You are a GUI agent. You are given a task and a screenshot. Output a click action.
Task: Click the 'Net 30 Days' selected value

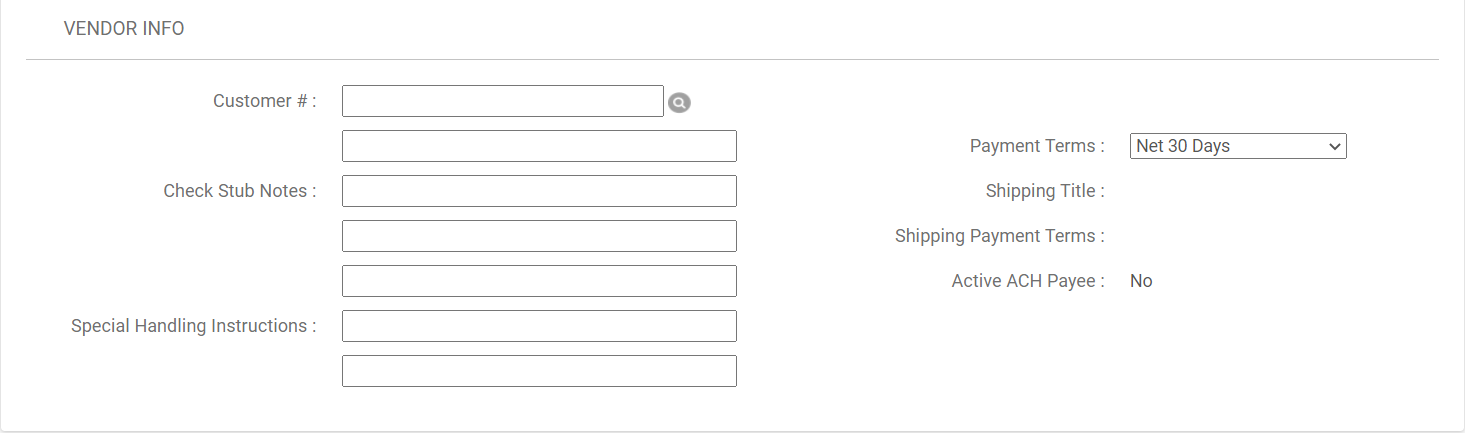pyautogui.click(x=1183, y=146)
